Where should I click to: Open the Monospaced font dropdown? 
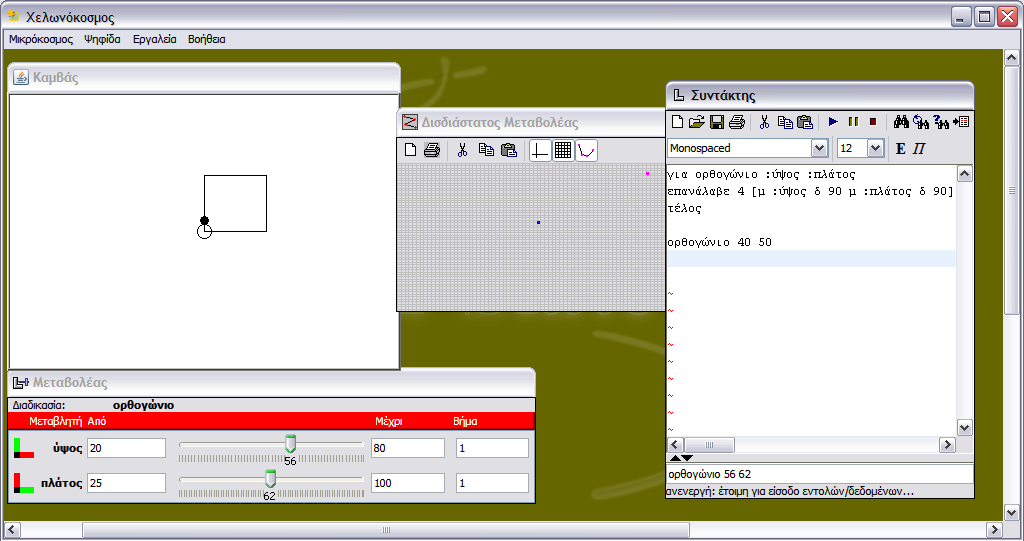820,148
